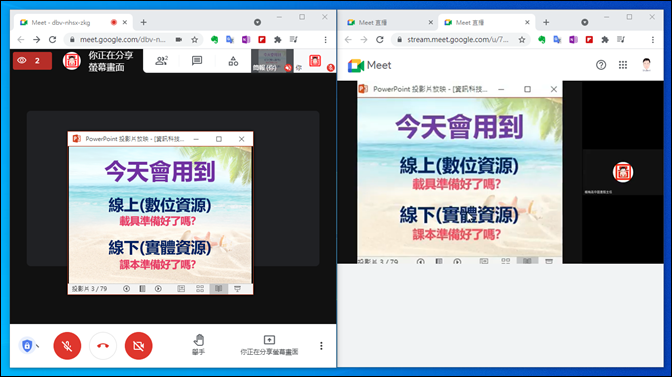Screen dimensions: 672x377
Task: Open Google Translate extension in right window
Action: (558, 39)
